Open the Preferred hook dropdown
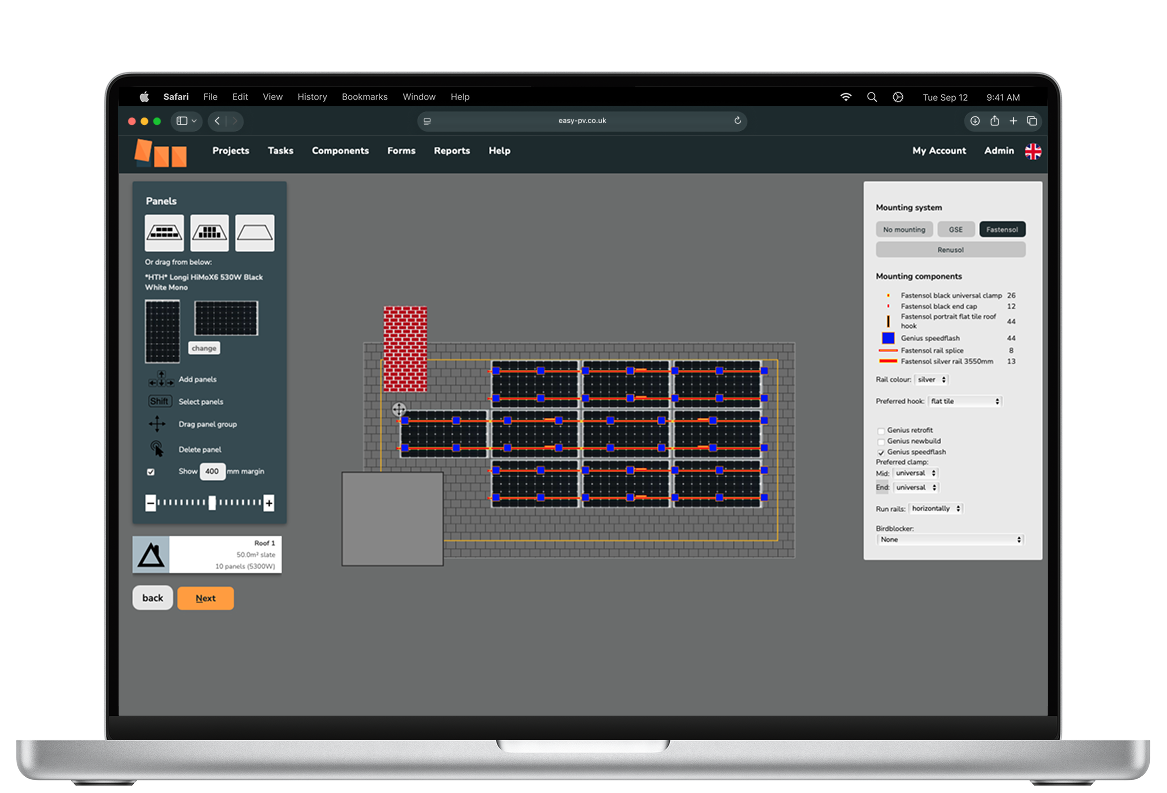This screenshot has height=793, width=1167. pos(964,401)
